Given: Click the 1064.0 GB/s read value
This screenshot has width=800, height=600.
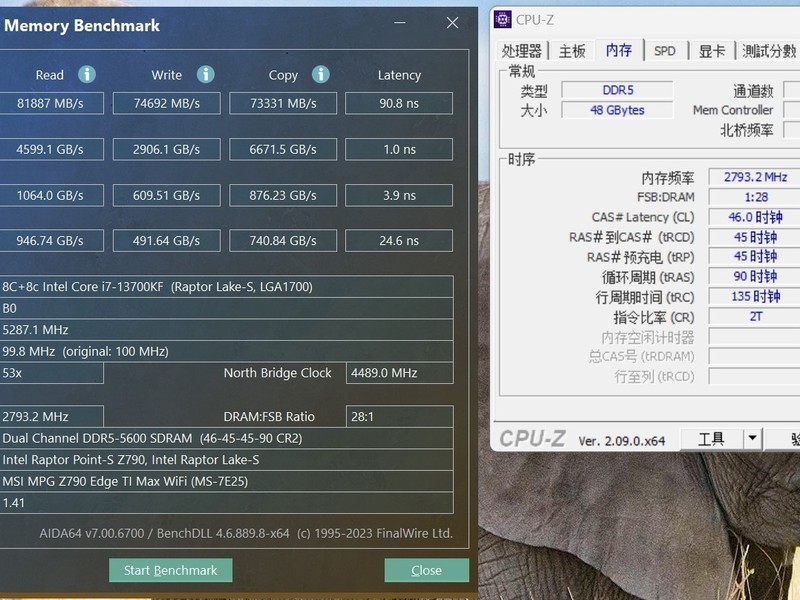Looking at the screenshot, I should [x=51, y=195].
